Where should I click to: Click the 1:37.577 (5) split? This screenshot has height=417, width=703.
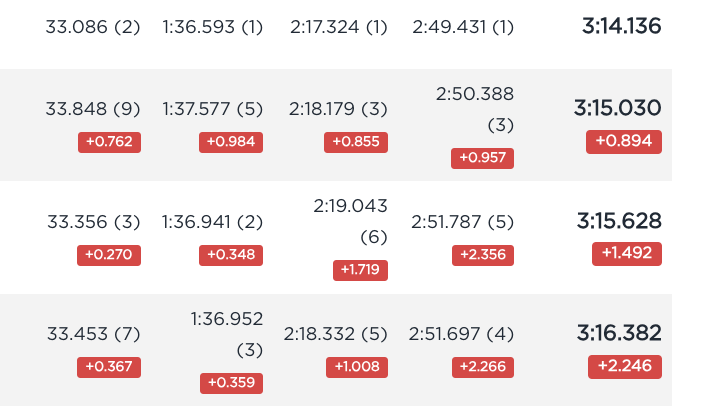213,109
